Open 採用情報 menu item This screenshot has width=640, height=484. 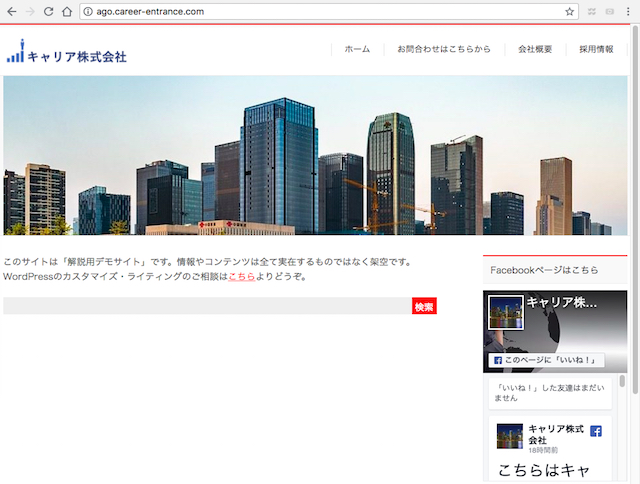pyautogui.click(x=596, y=49)
